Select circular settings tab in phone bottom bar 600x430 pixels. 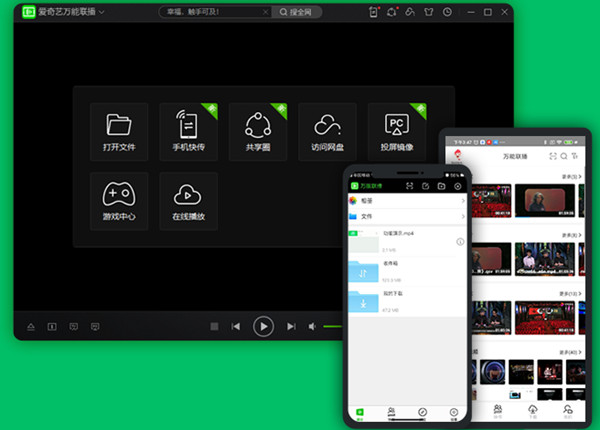(x=454, y=413)
